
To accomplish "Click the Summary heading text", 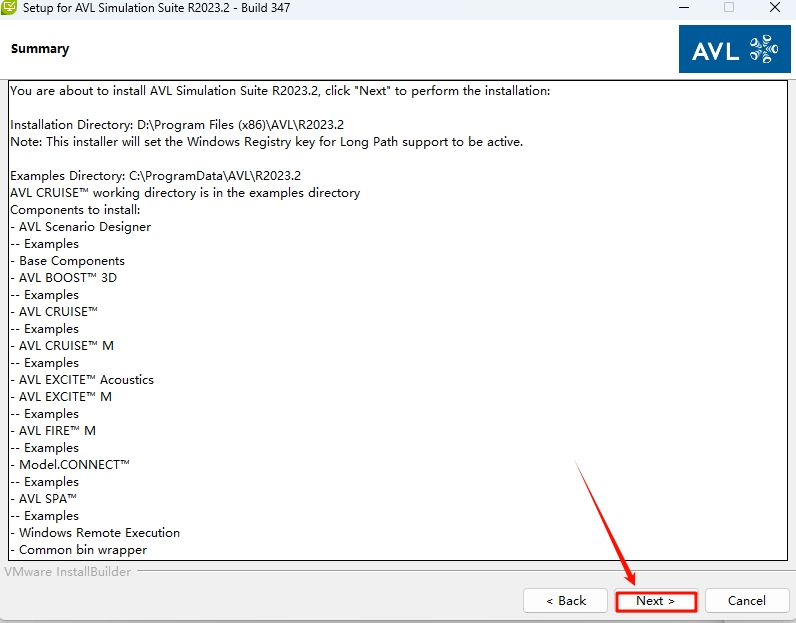I will [40, 49].
